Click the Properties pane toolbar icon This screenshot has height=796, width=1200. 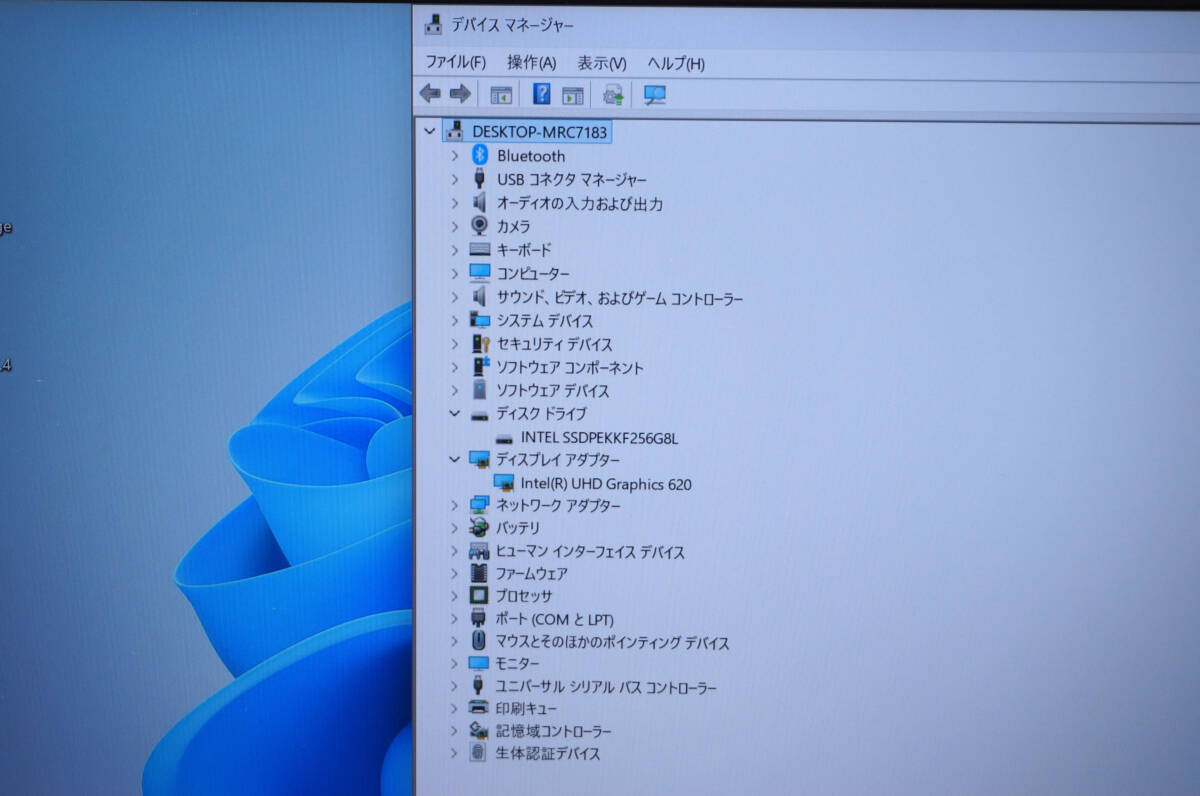point(572,95)
